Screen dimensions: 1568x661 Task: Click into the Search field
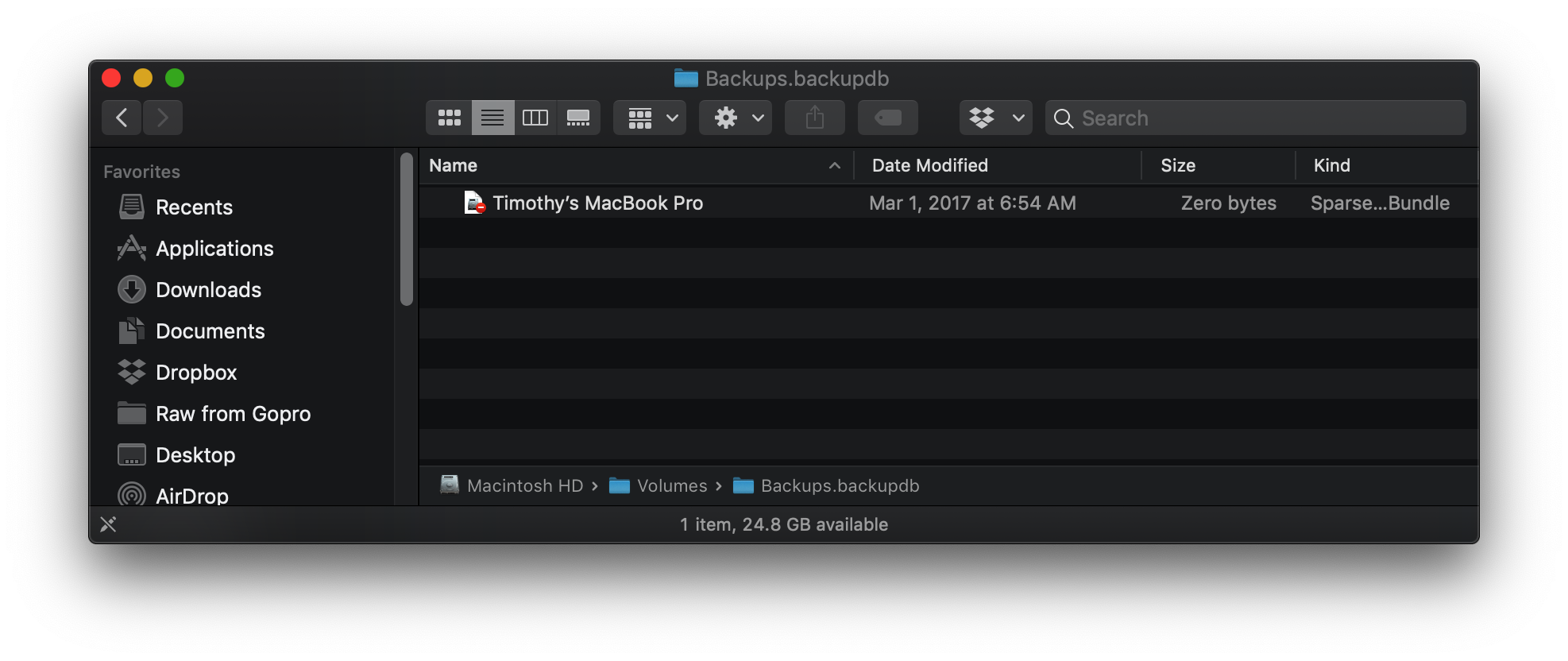[1256, 118]
